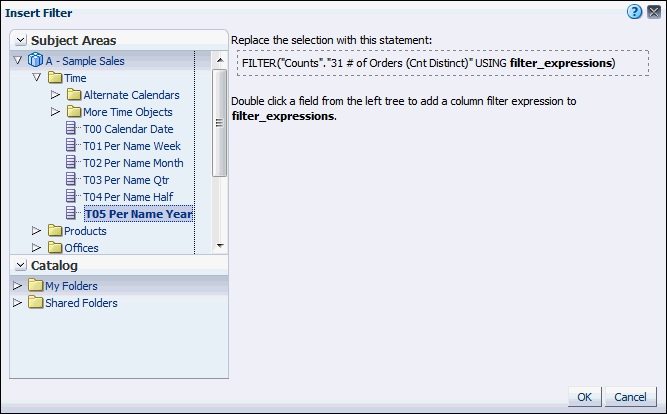Click the T00 Calendar Date column icon
667x414 pixels.
[72, 129]
